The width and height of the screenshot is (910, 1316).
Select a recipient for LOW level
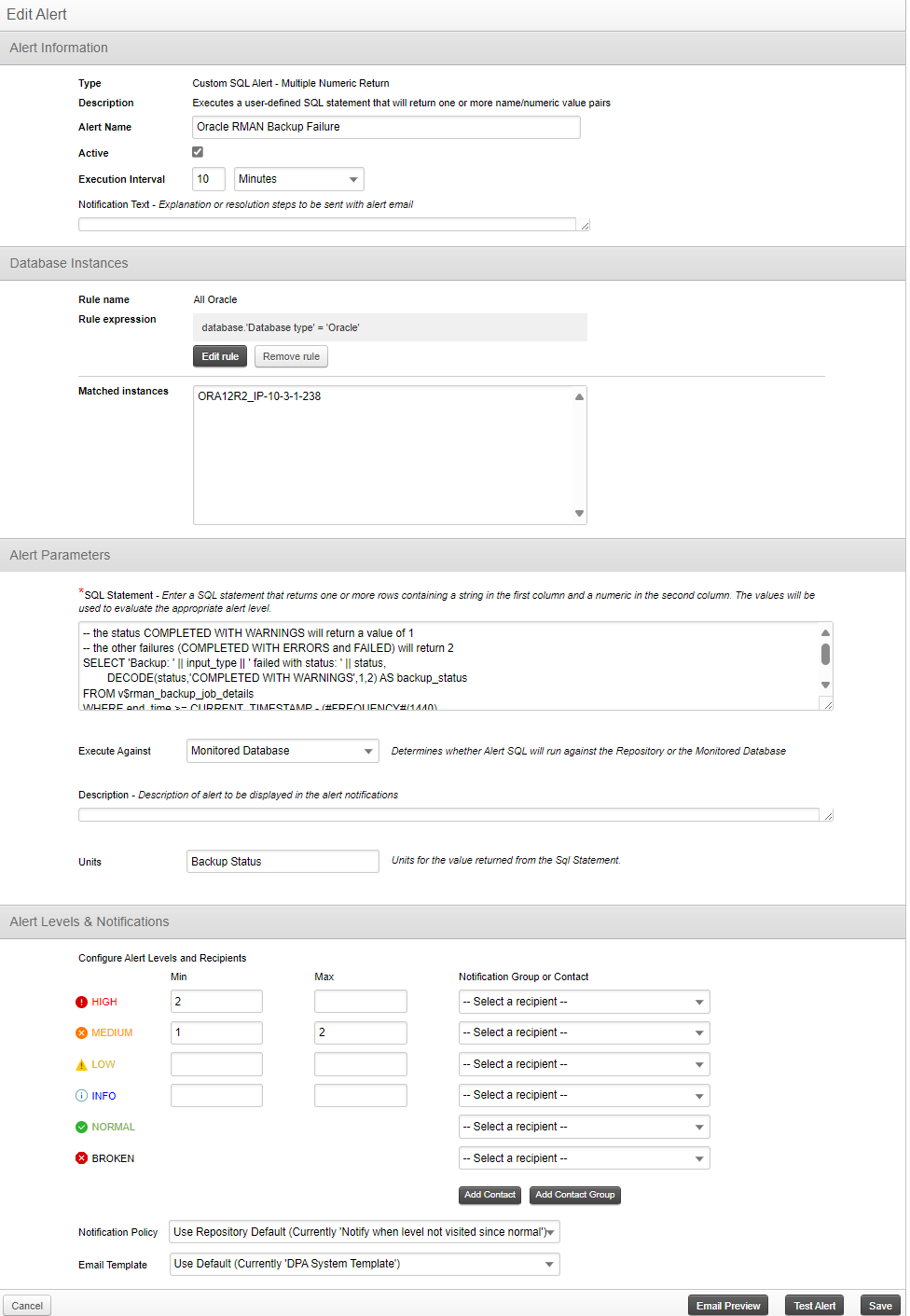coord(585,1064)
